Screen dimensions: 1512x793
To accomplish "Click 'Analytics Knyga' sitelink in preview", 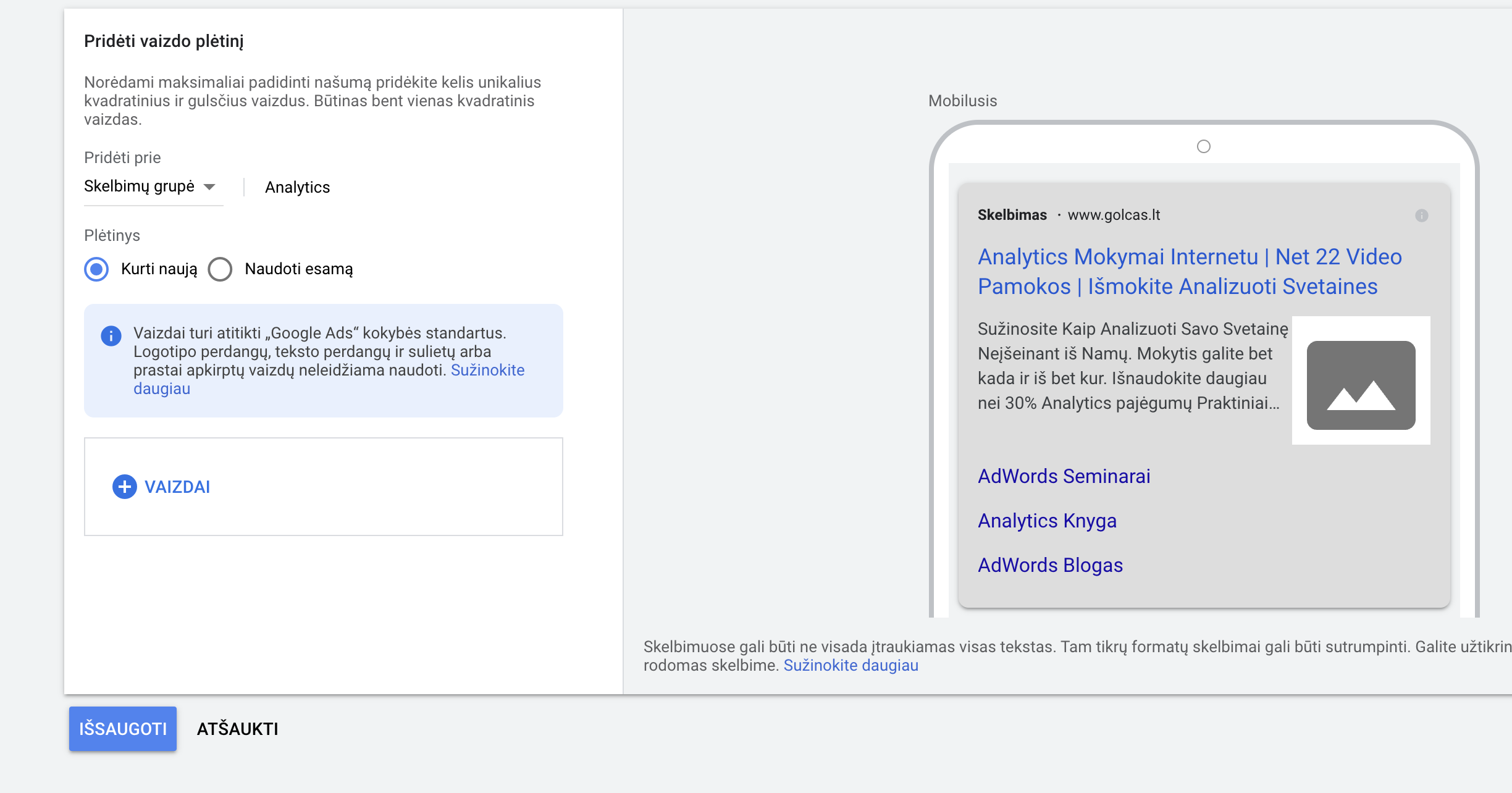I will point(1047,521).
